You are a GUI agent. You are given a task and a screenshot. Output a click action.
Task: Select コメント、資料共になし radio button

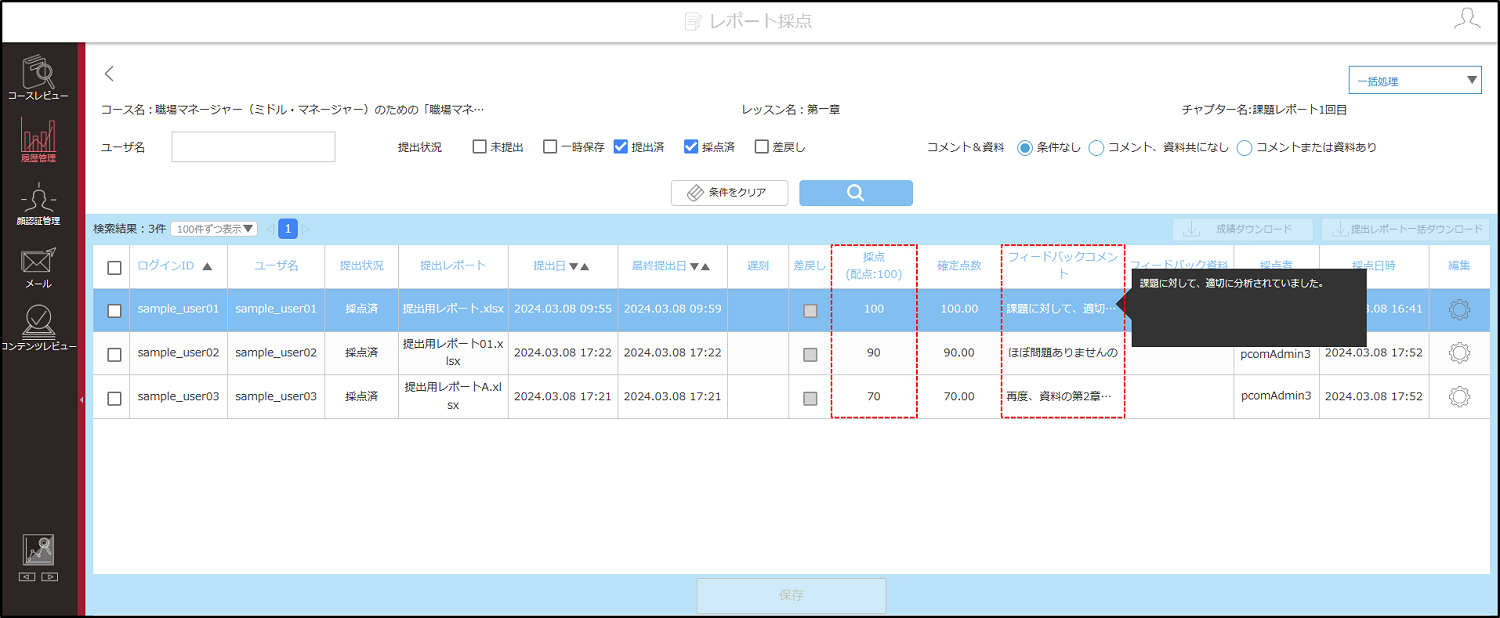click(x=1096, y=148)
